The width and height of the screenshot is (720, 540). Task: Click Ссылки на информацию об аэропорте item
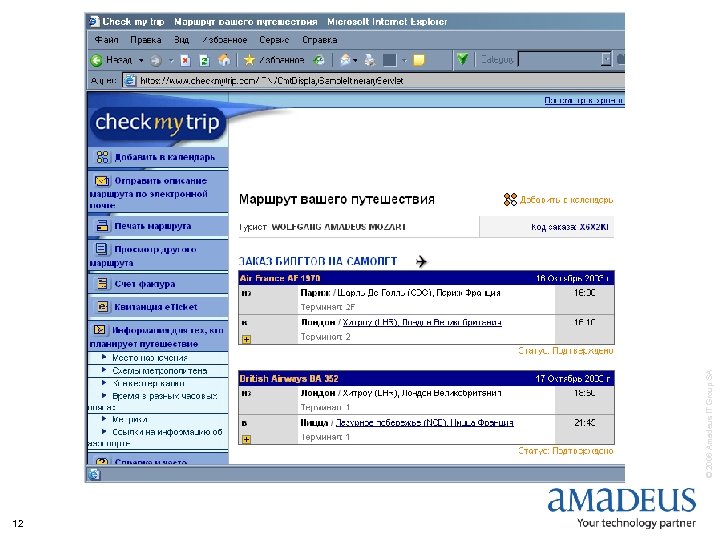coord(155,438)
